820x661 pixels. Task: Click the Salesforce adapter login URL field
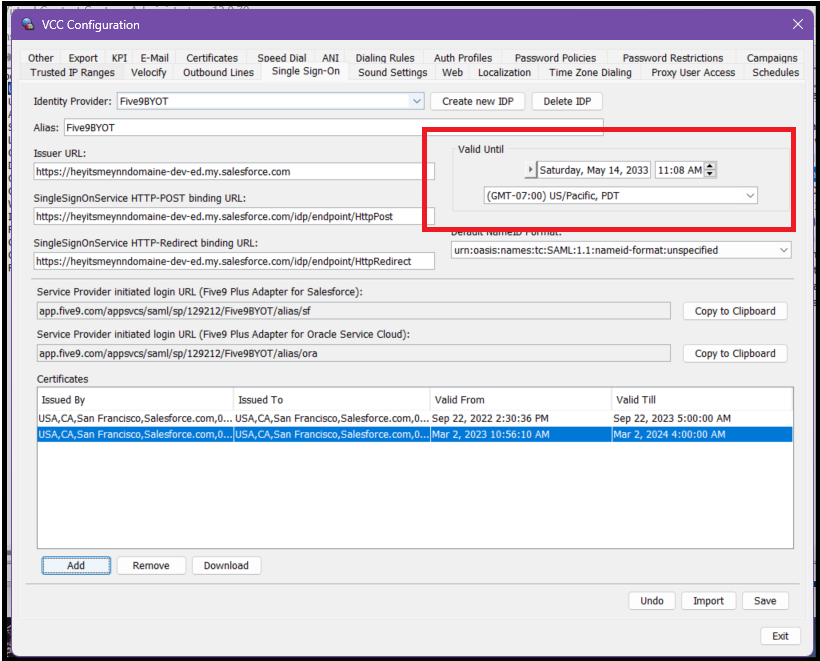pos(354,311)
